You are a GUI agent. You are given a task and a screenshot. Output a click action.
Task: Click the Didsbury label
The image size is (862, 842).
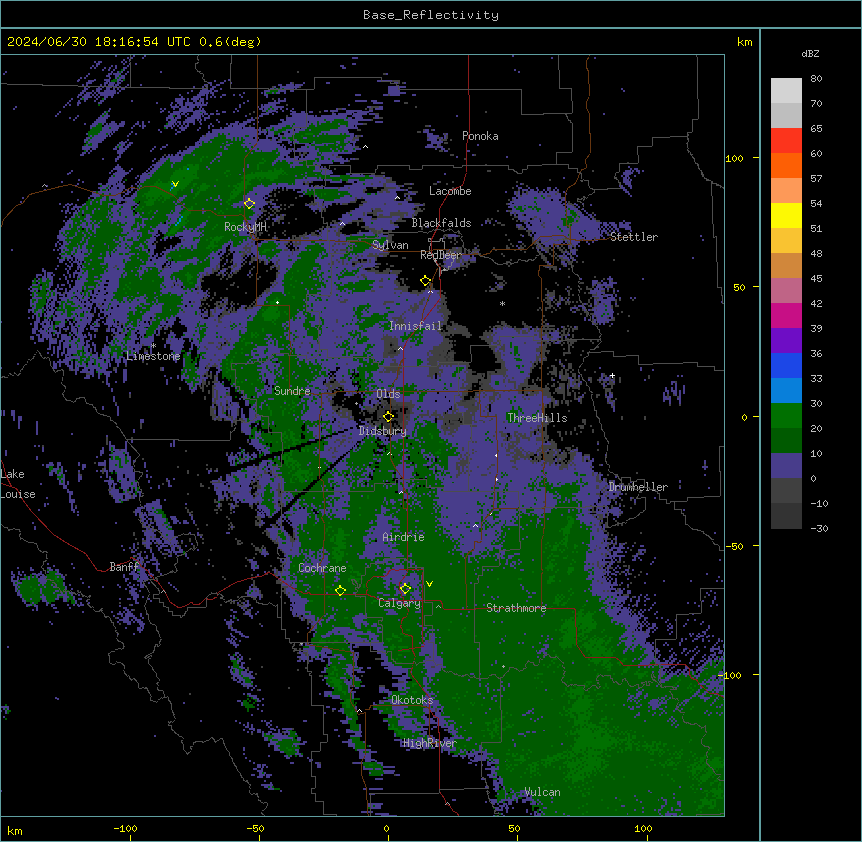383,431
